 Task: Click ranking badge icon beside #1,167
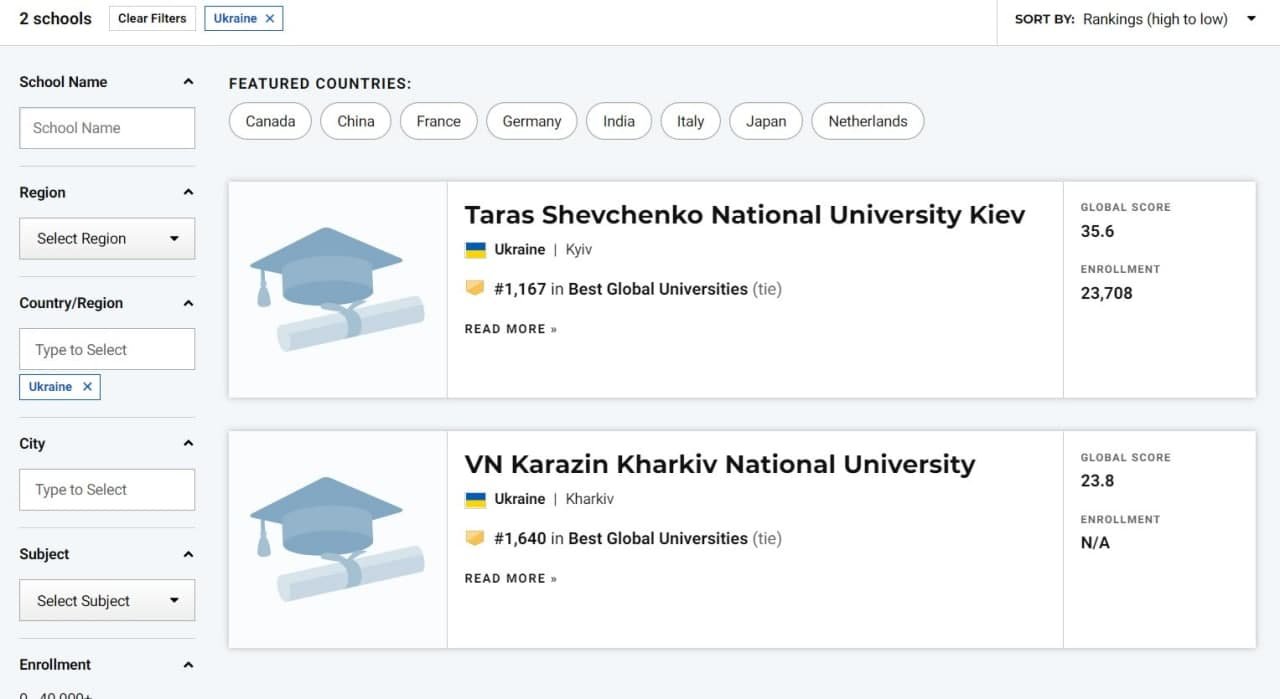(475, 289)
